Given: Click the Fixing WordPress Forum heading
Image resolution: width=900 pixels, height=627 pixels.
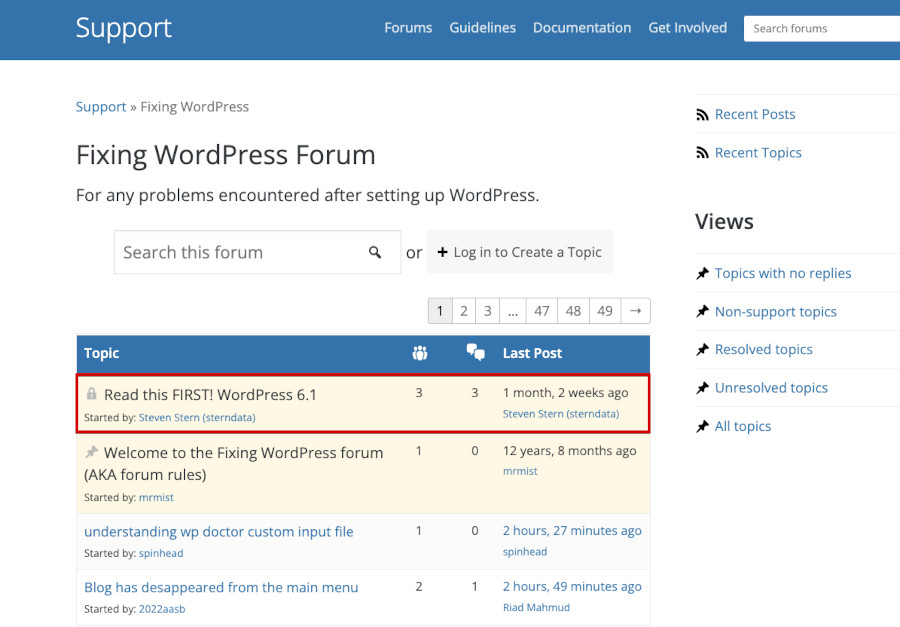Looking at the screenshot, I should point(226,155).
